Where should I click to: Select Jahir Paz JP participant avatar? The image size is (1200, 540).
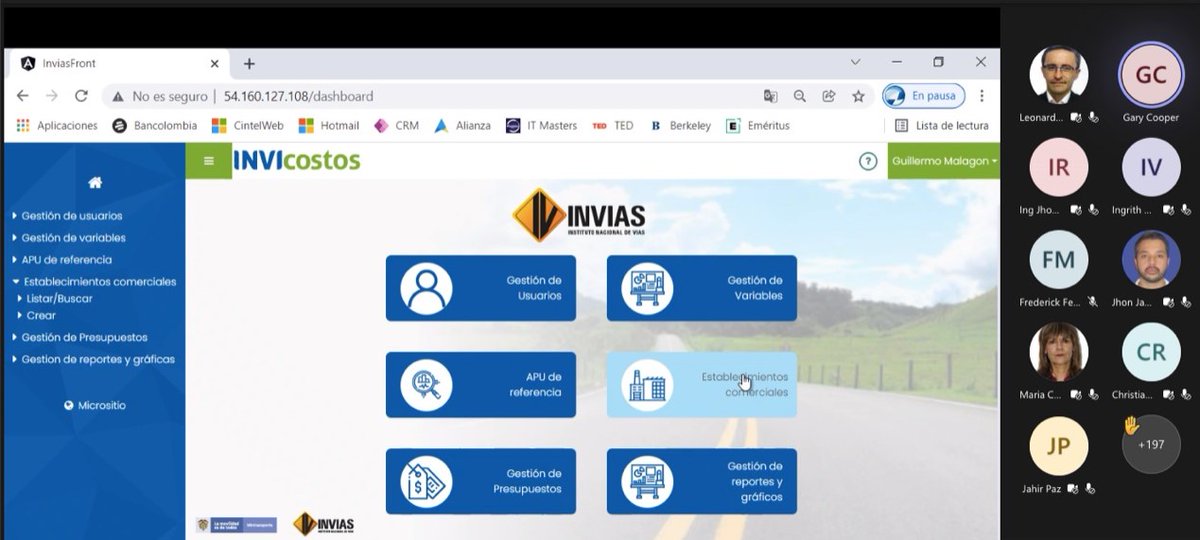(x=1059, y=446)
